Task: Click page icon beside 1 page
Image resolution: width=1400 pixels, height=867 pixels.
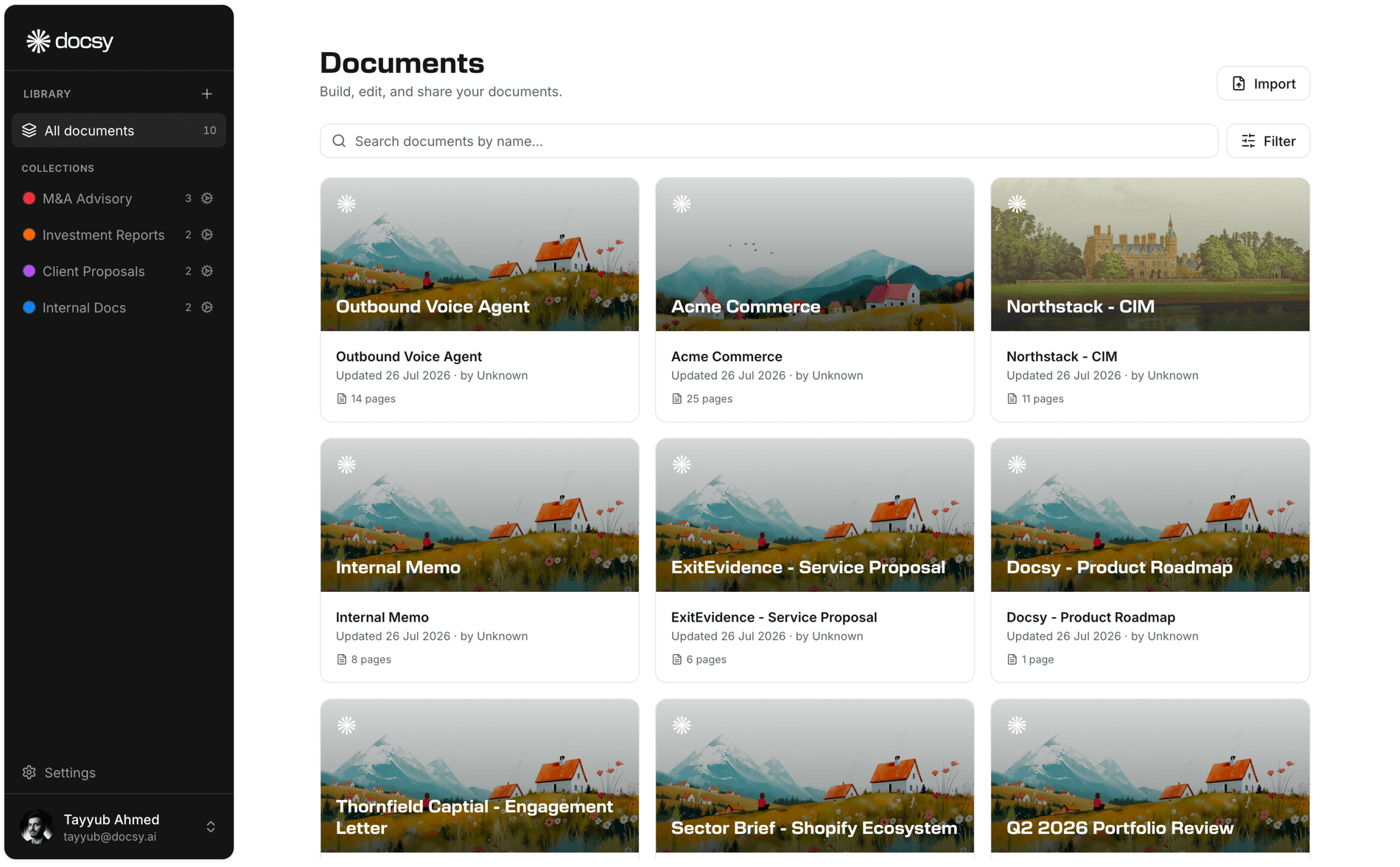Action: click(x=1012, y=660)
